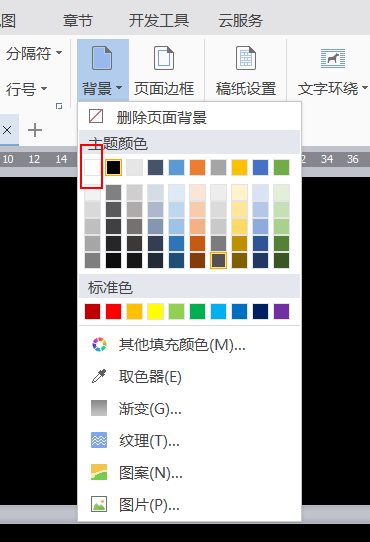Pick the orange theme color swatch
Image resolution: width=370 pixels, height=542 pixels.
tap(197, 167)
